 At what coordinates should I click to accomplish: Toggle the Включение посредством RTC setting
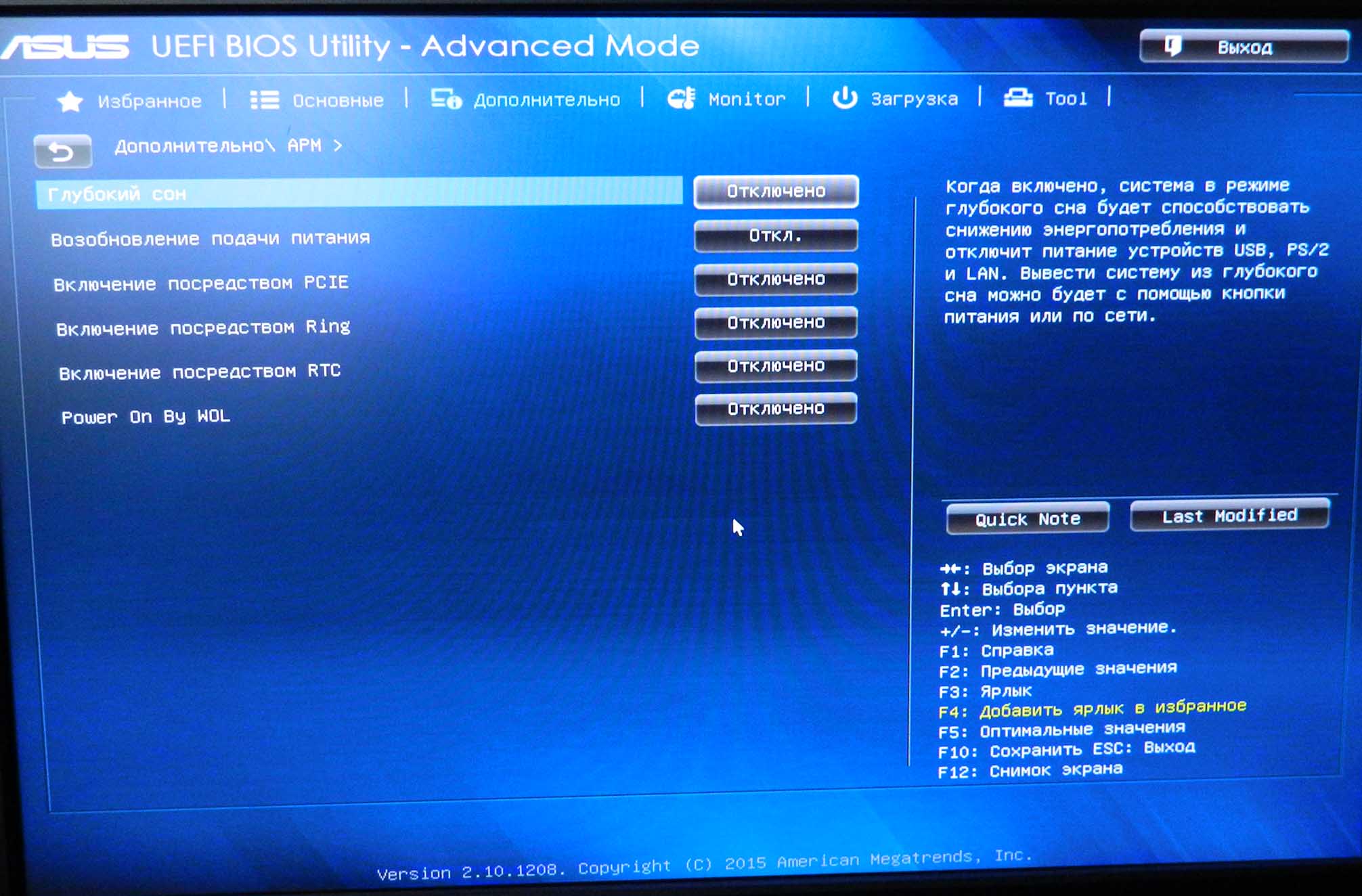[x=776, y=366]
